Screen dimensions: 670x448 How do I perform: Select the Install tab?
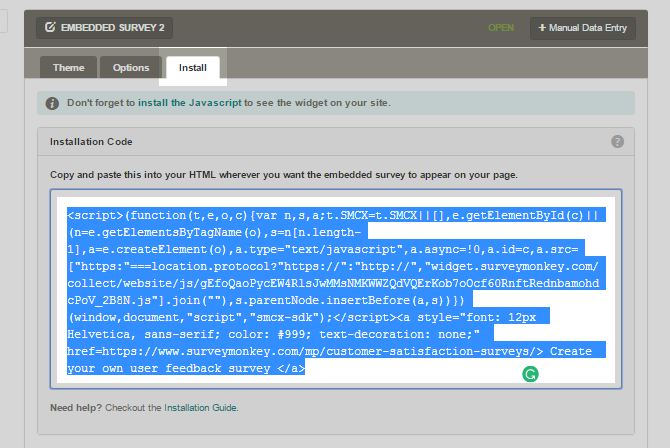193,68
